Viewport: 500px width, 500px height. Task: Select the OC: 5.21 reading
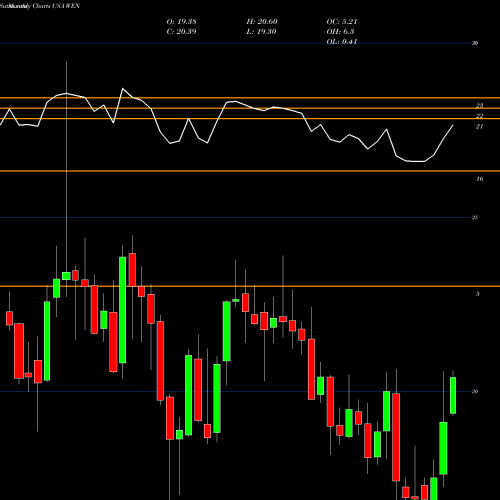tap(342, 22)
